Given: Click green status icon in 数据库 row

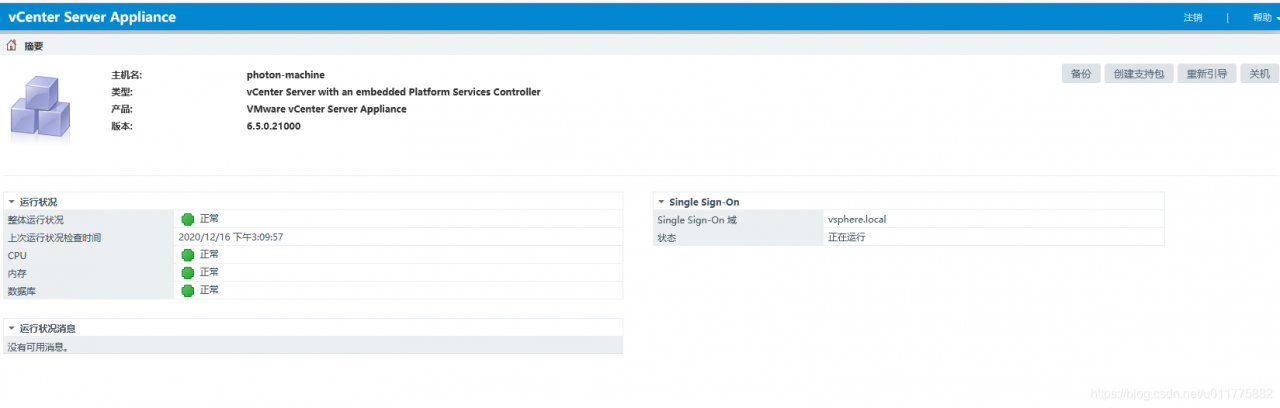Looking at the screenshot, I should pyautogui.click(x=187, y=290).
